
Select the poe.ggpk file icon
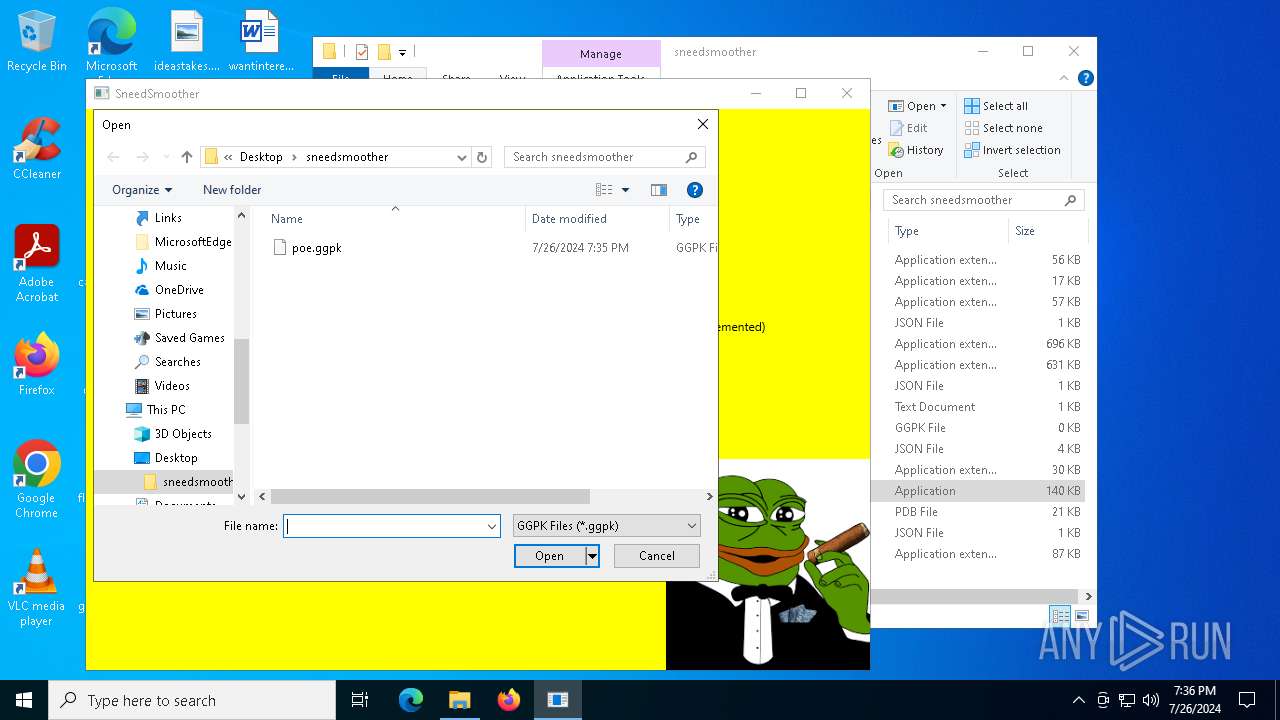click(280, 248)
